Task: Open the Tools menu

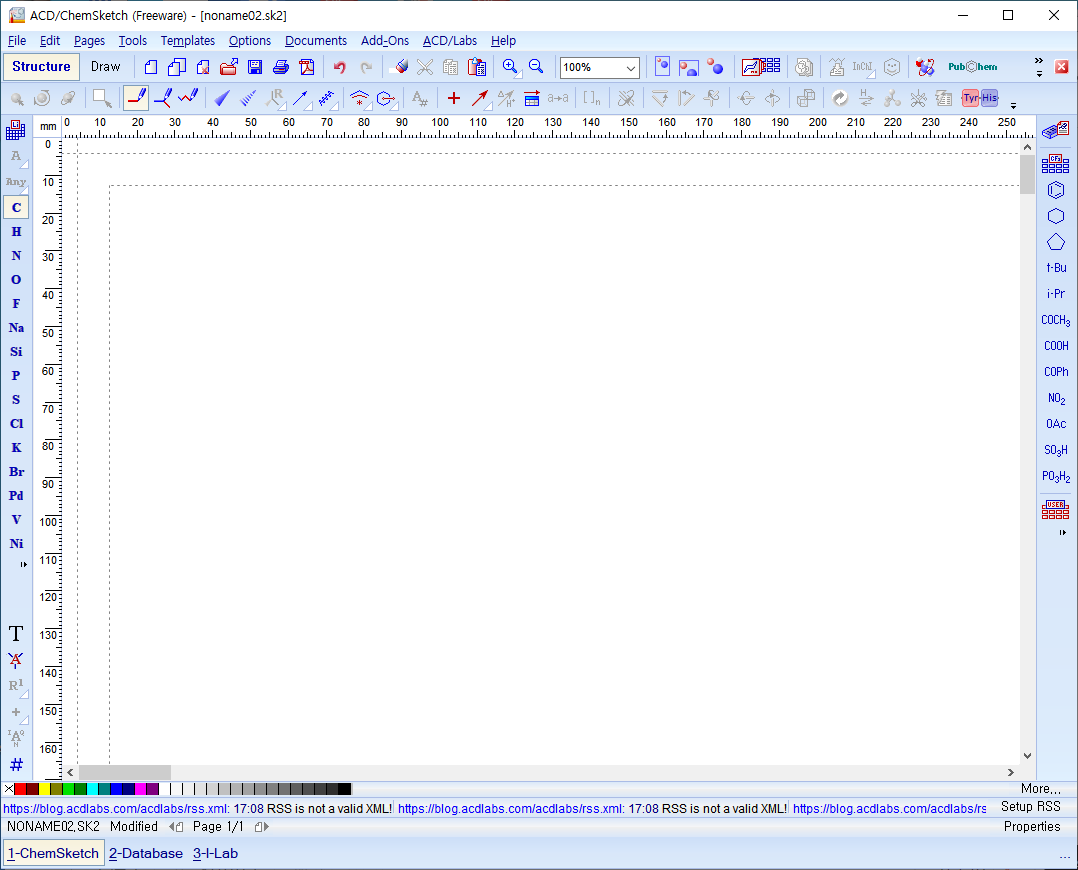Action: coord(133,41)
